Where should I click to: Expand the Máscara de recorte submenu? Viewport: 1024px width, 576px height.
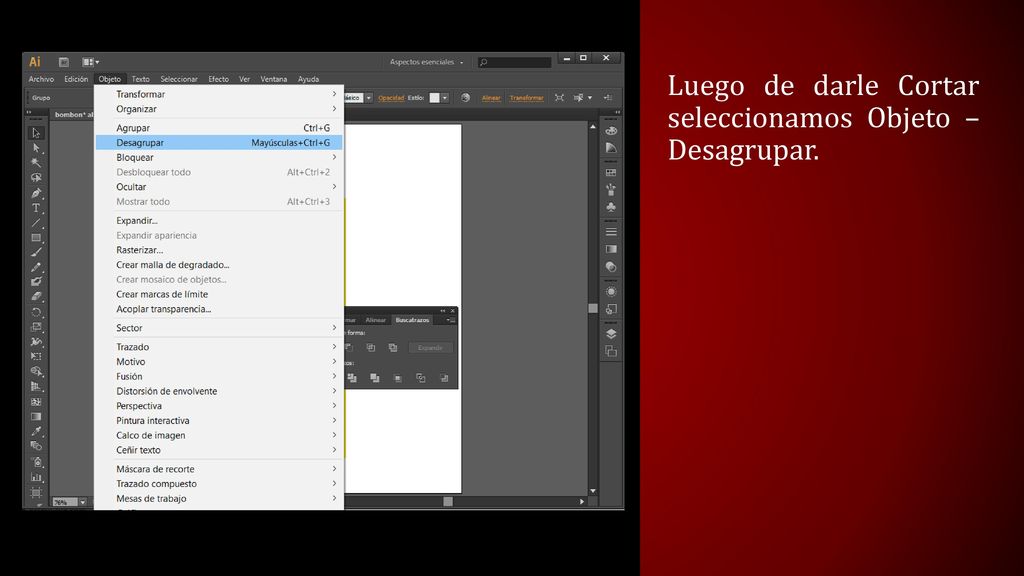point(219,469)
